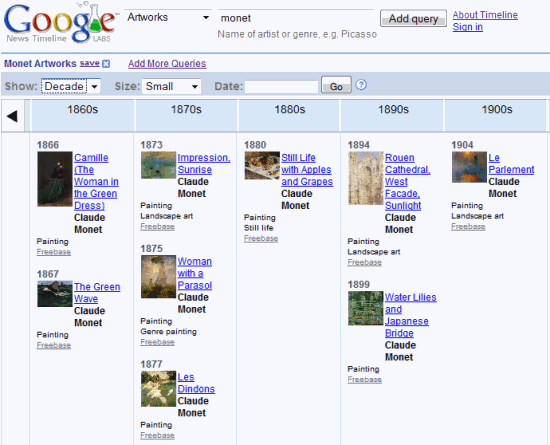Click the Still Life with Apples and Grapes link
Viewport: 550px width, 445px height.
click(x=307, y=170)
